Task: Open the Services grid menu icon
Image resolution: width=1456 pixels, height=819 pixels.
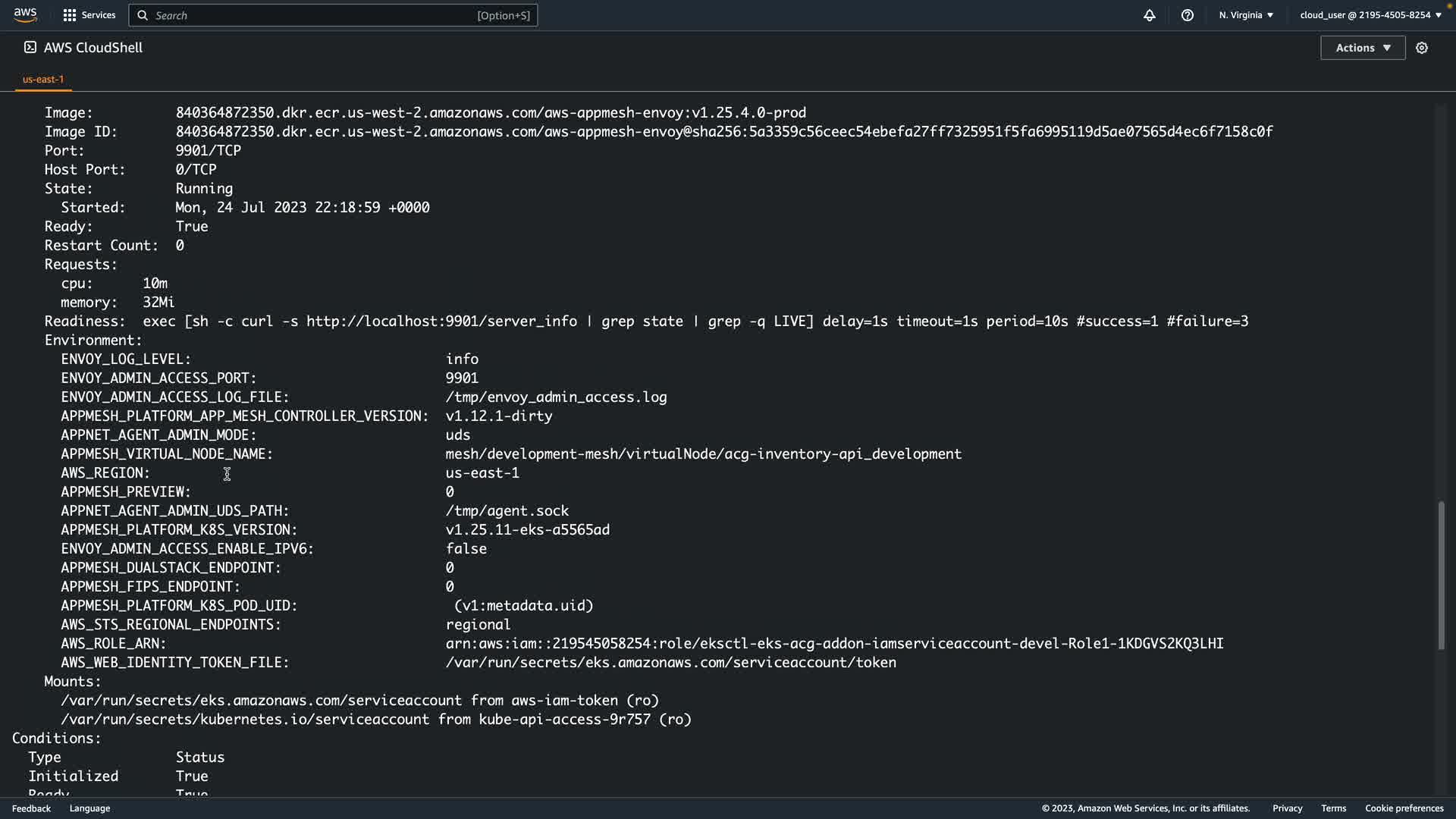Action: [70, 15]
